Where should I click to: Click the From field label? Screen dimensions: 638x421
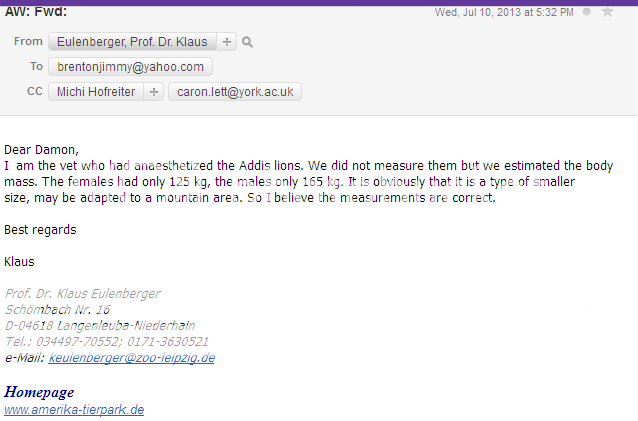29,42
